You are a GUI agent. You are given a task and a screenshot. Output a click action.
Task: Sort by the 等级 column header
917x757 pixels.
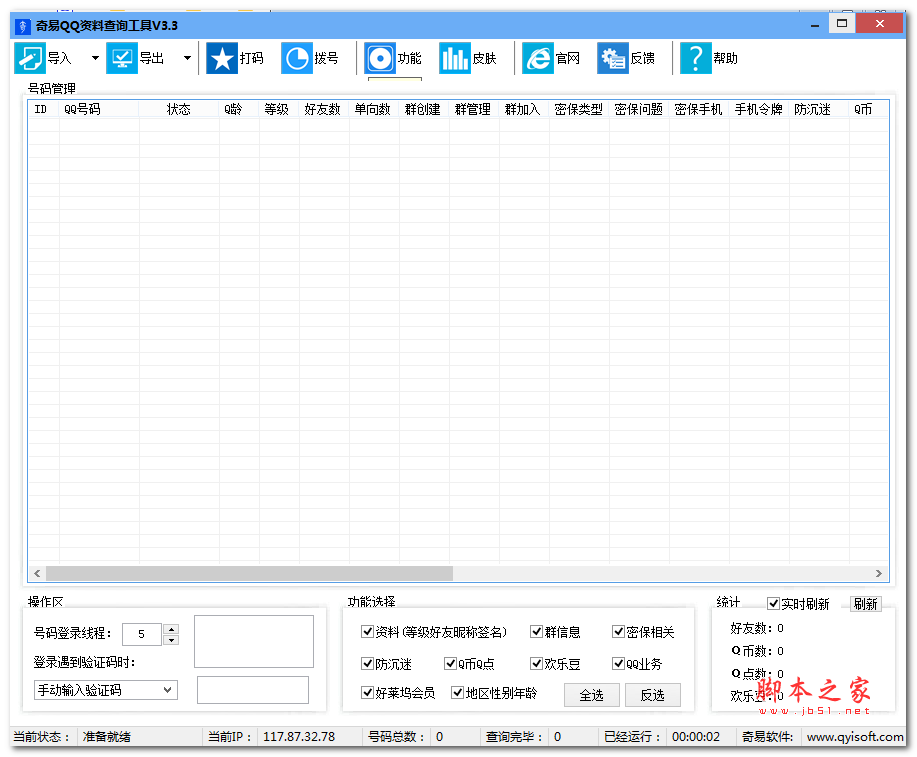point(279,109)
